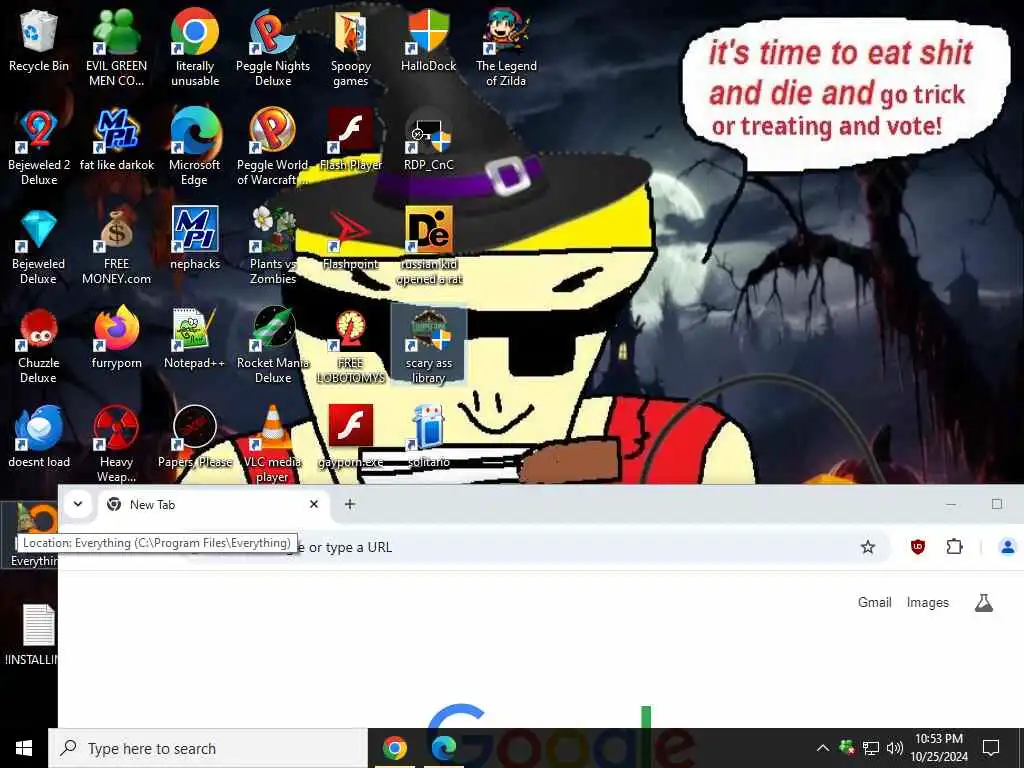
Task: Open the nephacks shortcut
Action: (x=195, y=238)
